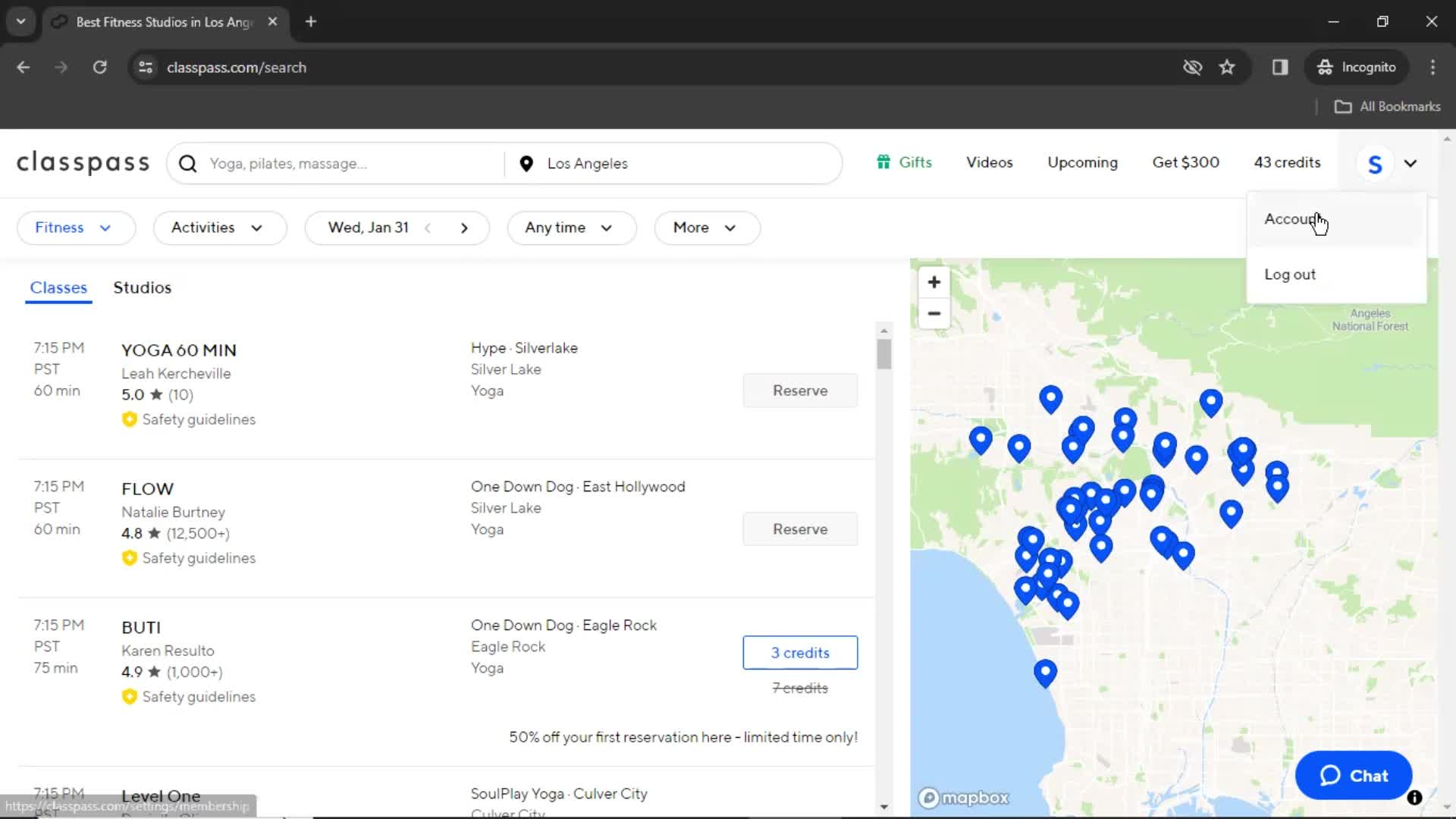Go back in browser history
Image resolution: width=1456 pixels, height=819 pixels.
pyautogui.click(x=24, y=67)
